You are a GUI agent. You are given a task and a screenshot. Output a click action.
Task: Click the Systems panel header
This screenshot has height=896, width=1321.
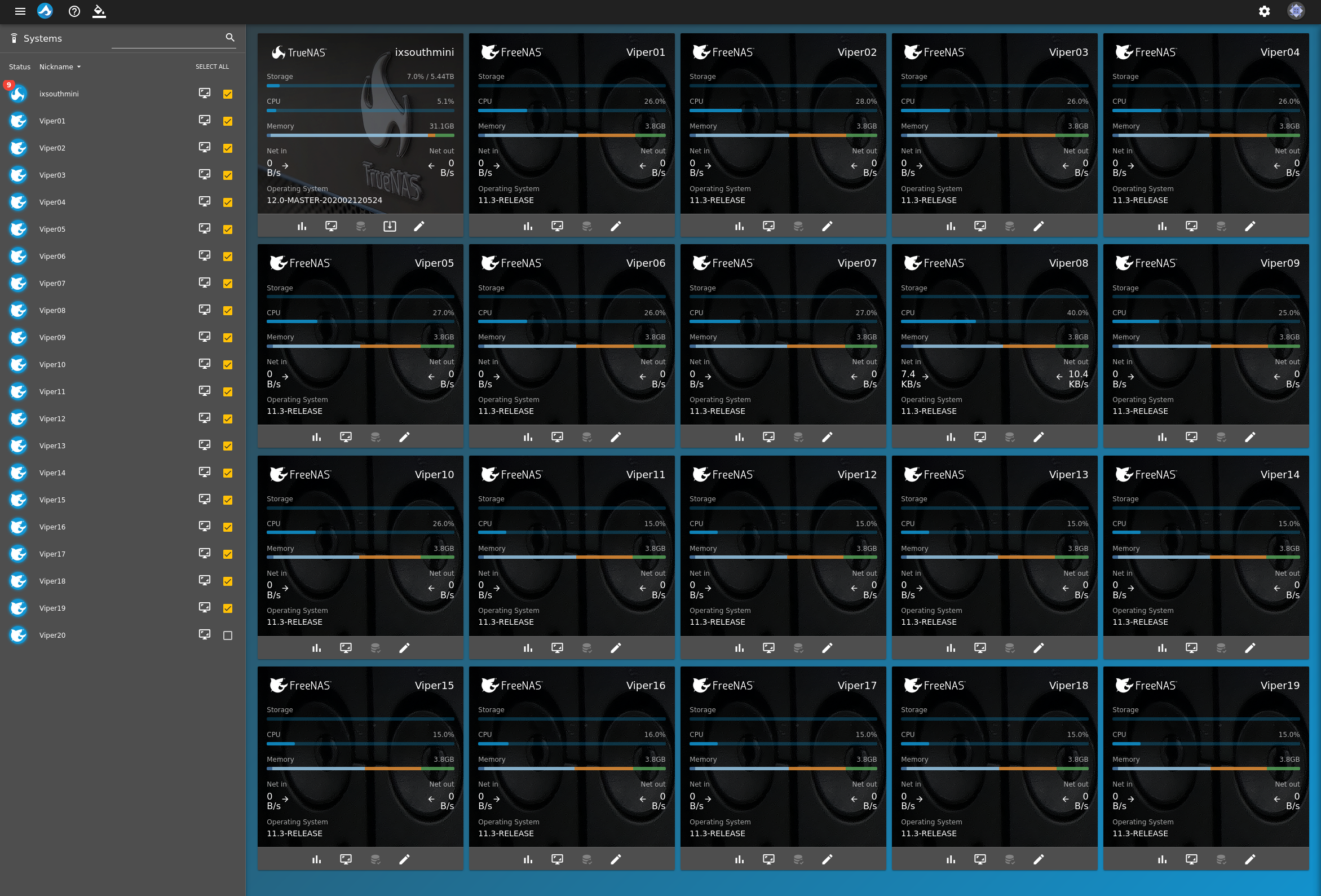click(43, 38)
